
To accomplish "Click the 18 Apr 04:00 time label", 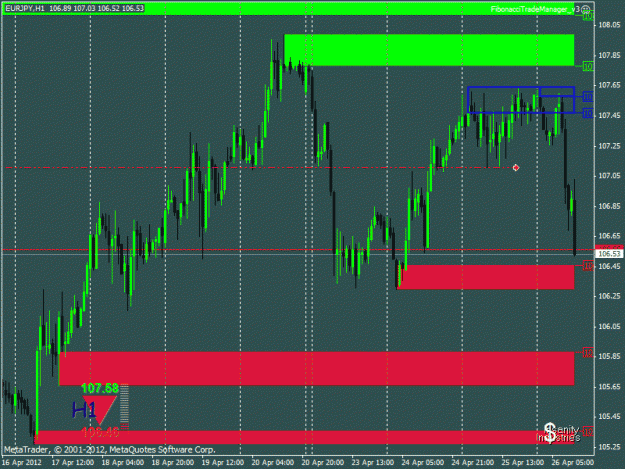I will coord(123,463).
